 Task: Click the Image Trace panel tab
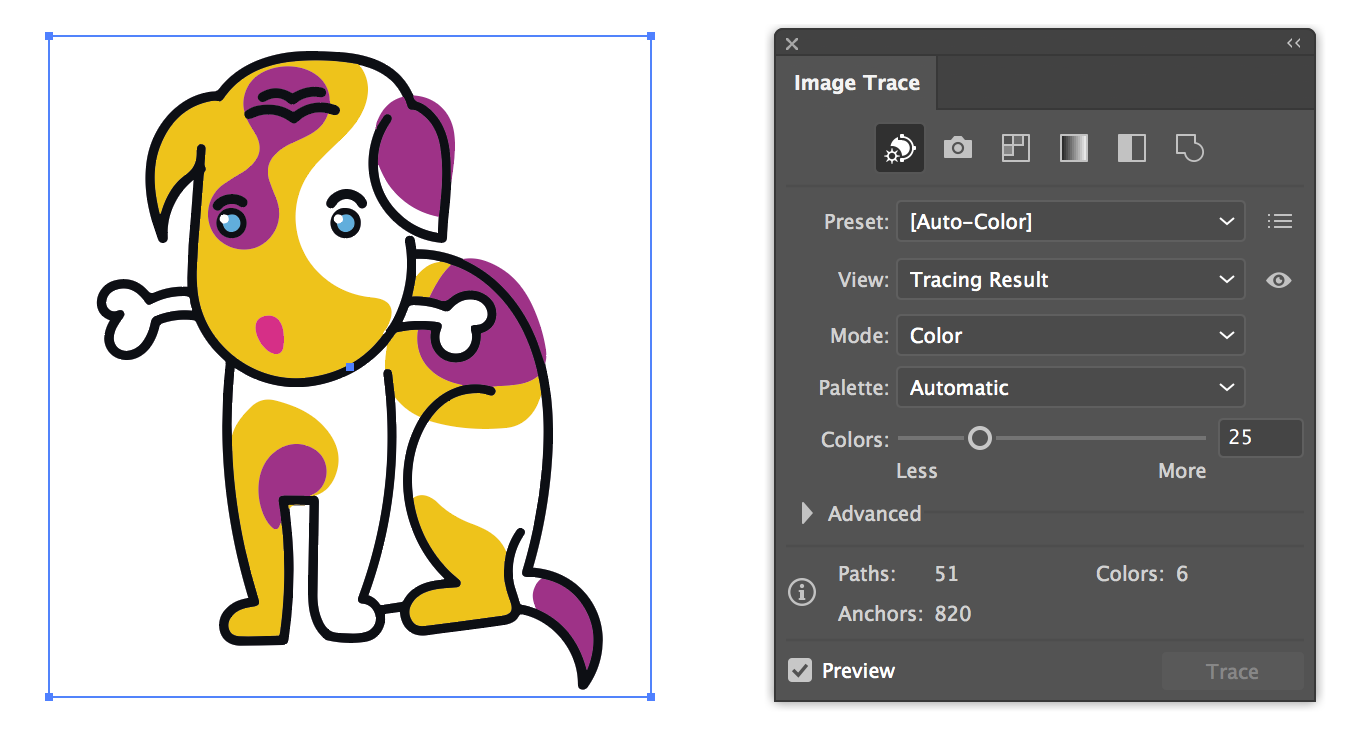857,83
